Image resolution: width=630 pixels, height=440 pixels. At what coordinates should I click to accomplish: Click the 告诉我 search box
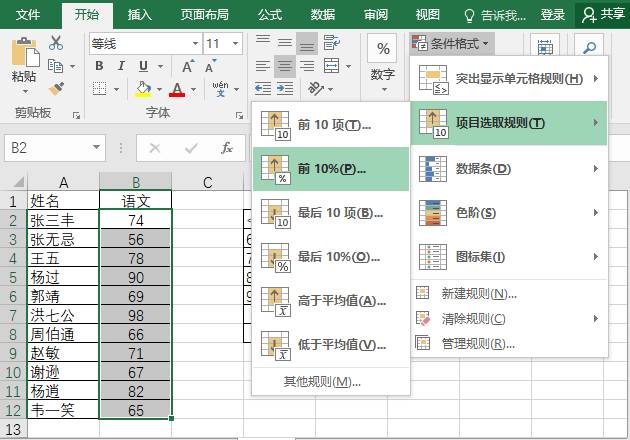point(495,15)
